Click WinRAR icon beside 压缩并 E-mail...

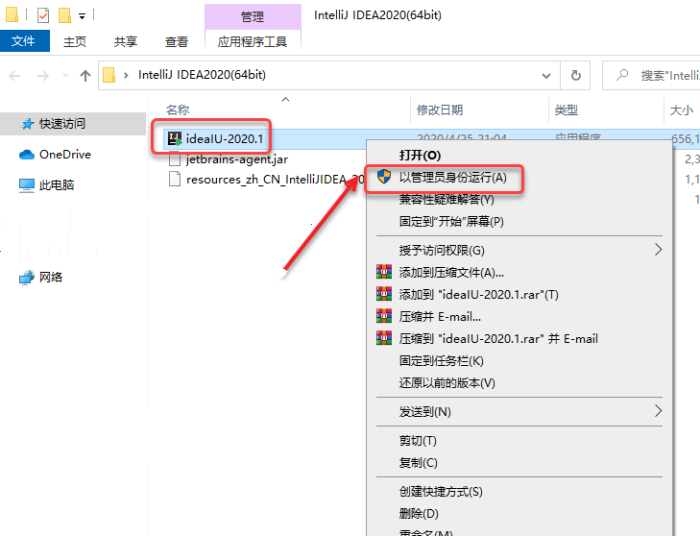coord(384,316)
